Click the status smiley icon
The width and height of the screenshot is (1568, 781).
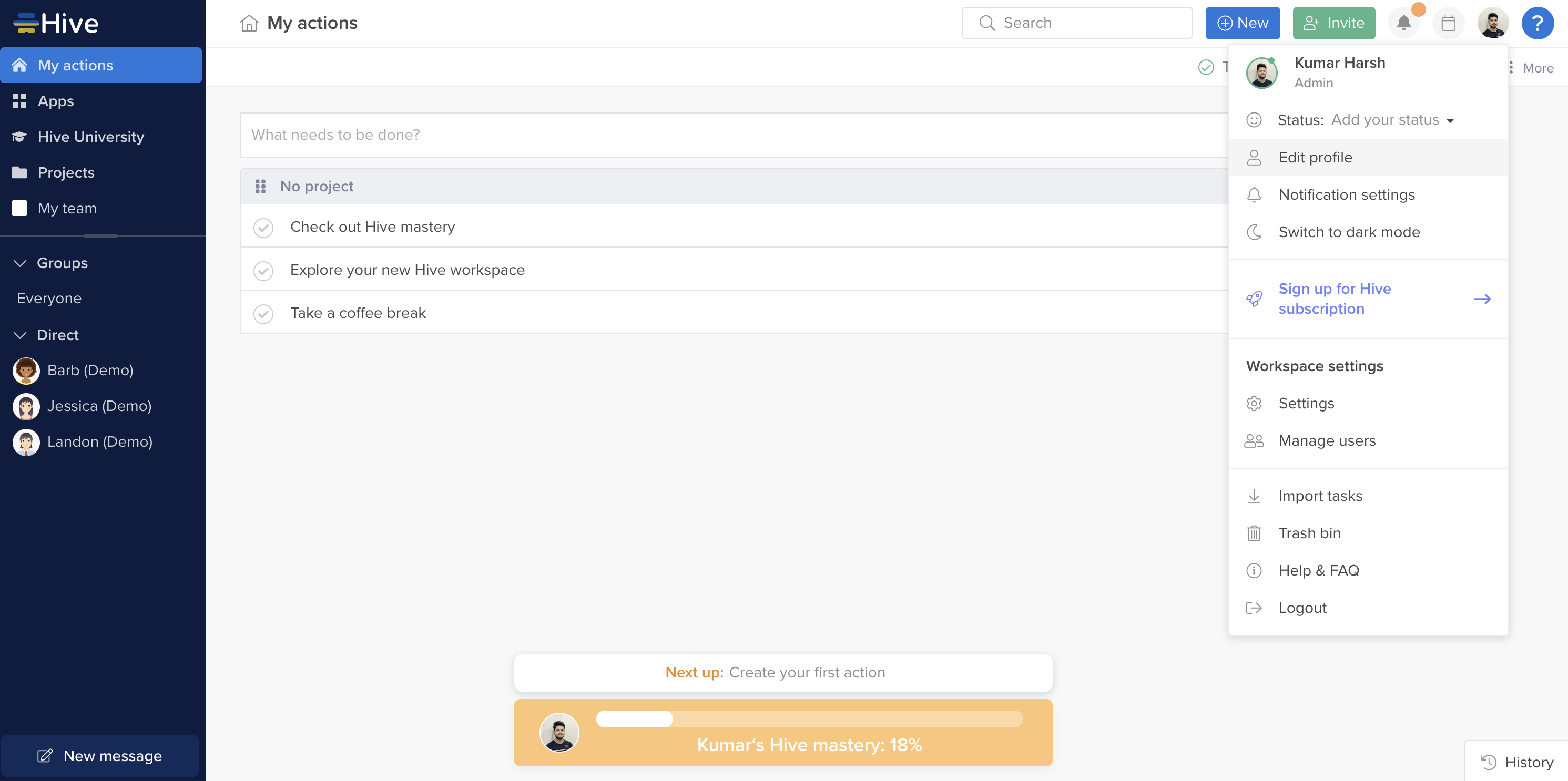point(1254,120)
